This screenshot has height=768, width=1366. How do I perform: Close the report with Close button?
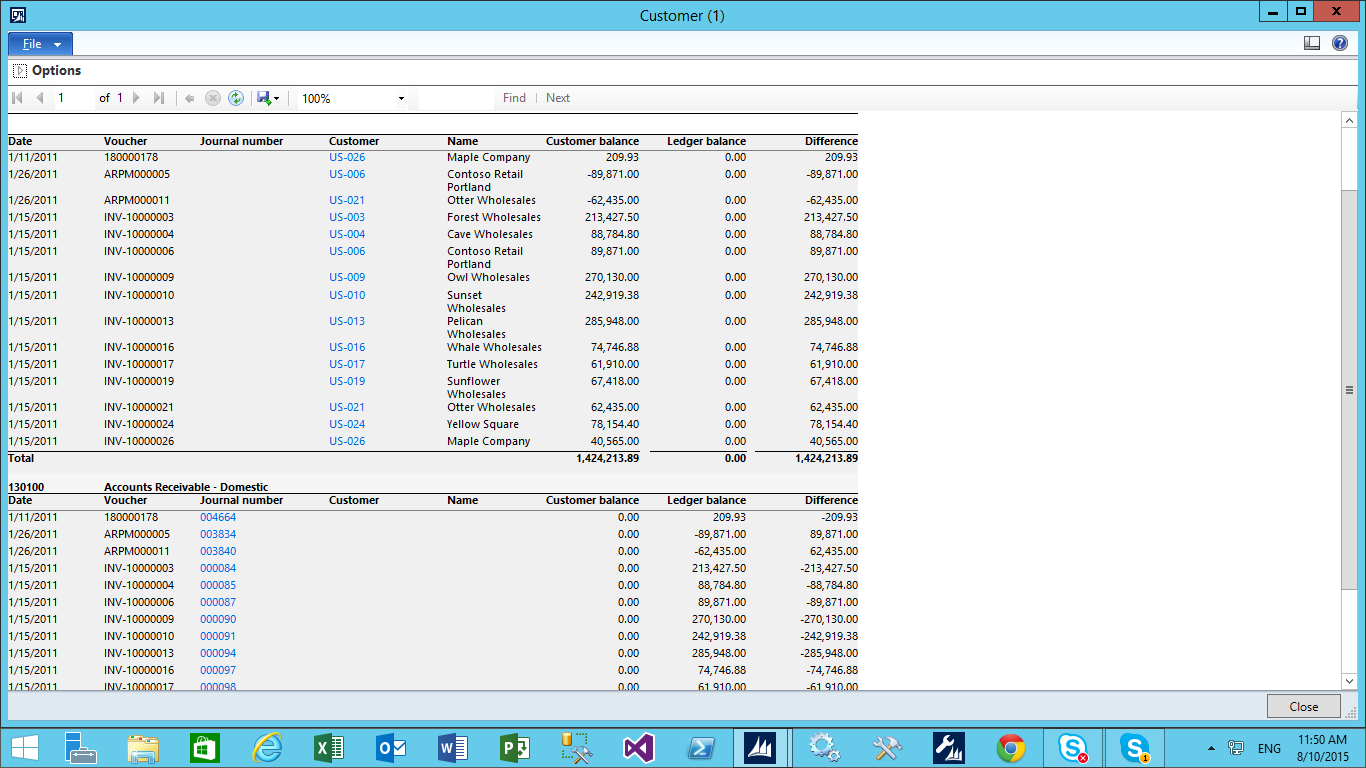point(1303,706)
